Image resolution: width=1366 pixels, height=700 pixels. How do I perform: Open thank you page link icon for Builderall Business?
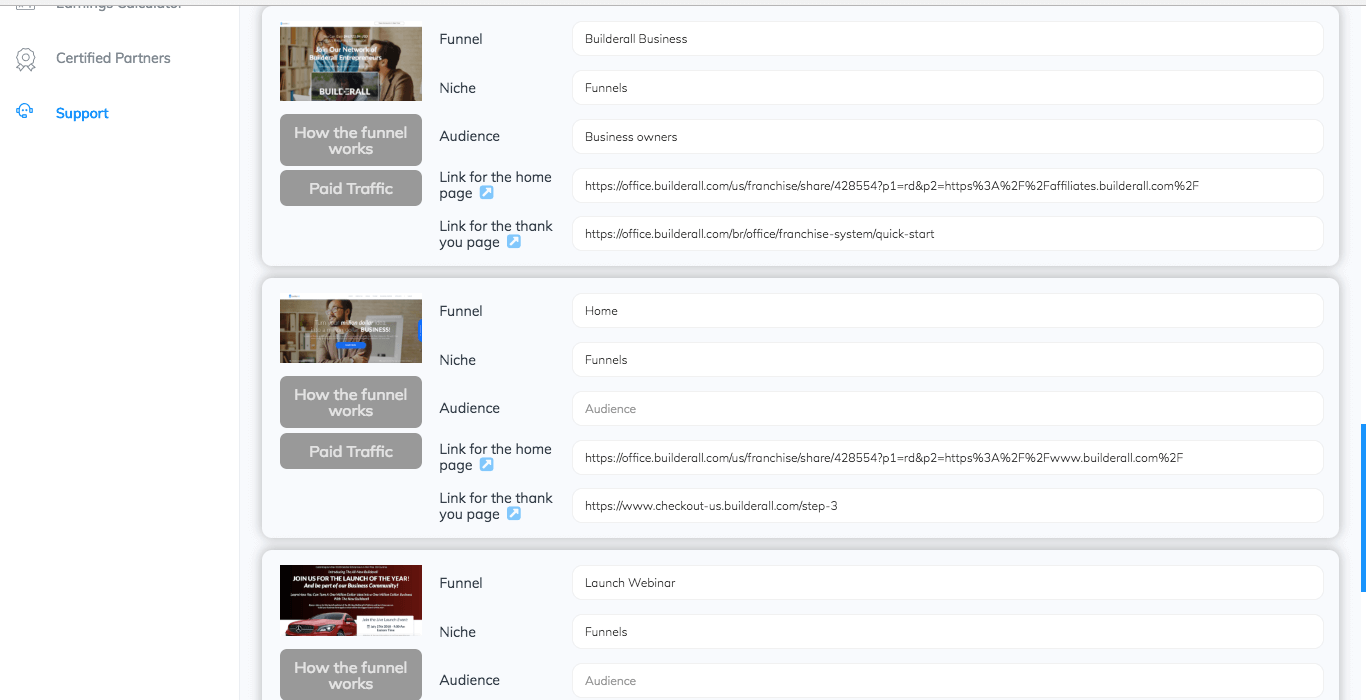pos(514,242)
